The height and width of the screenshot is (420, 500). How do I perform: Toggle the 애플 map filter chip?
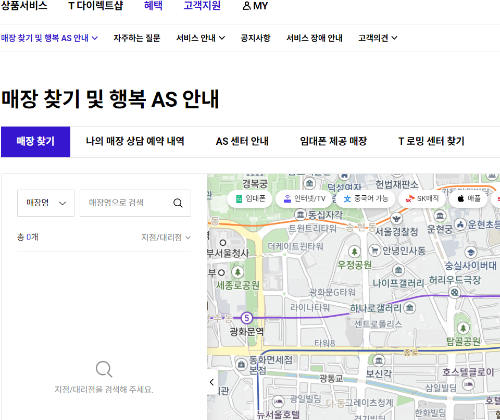pos(468,199)
